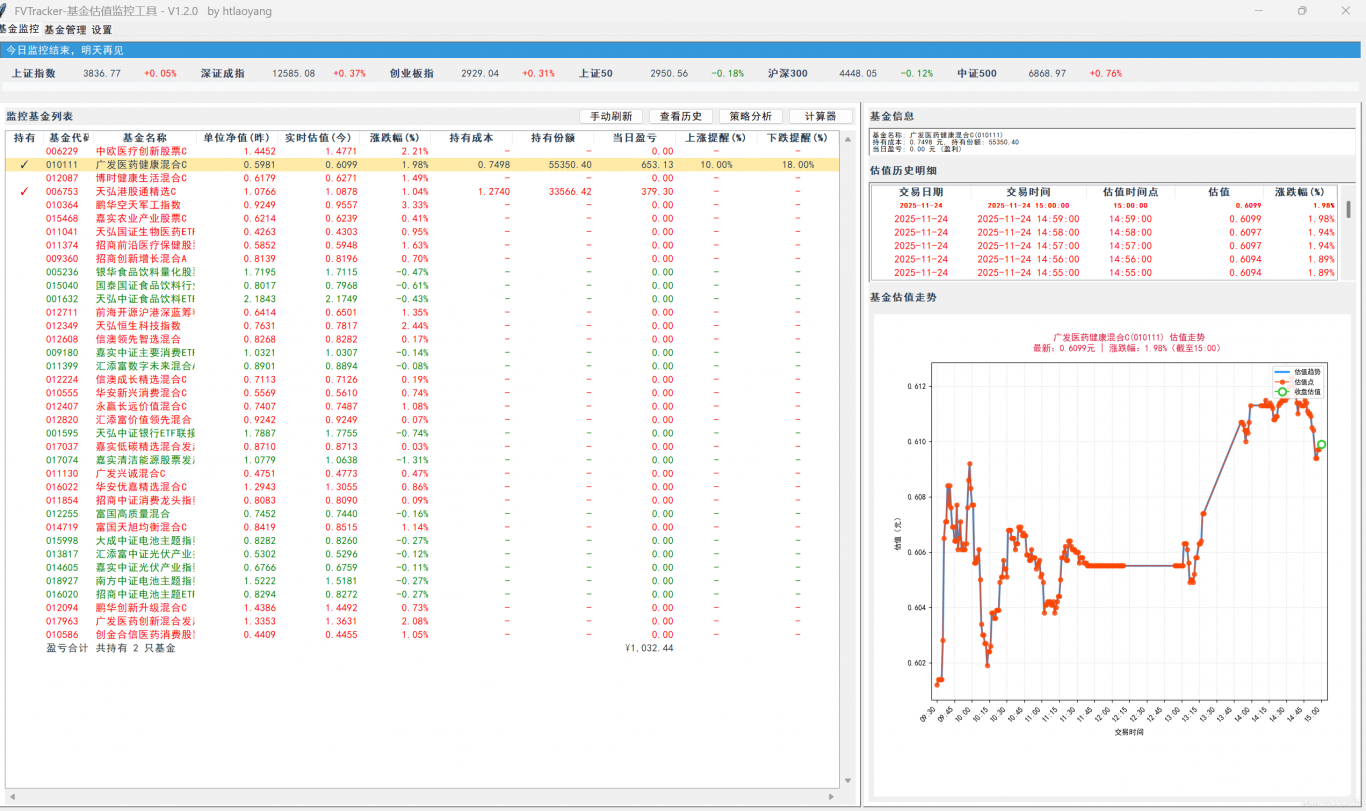
Task: Open the 基金监控 menu
Action: (x=19, y=29)
